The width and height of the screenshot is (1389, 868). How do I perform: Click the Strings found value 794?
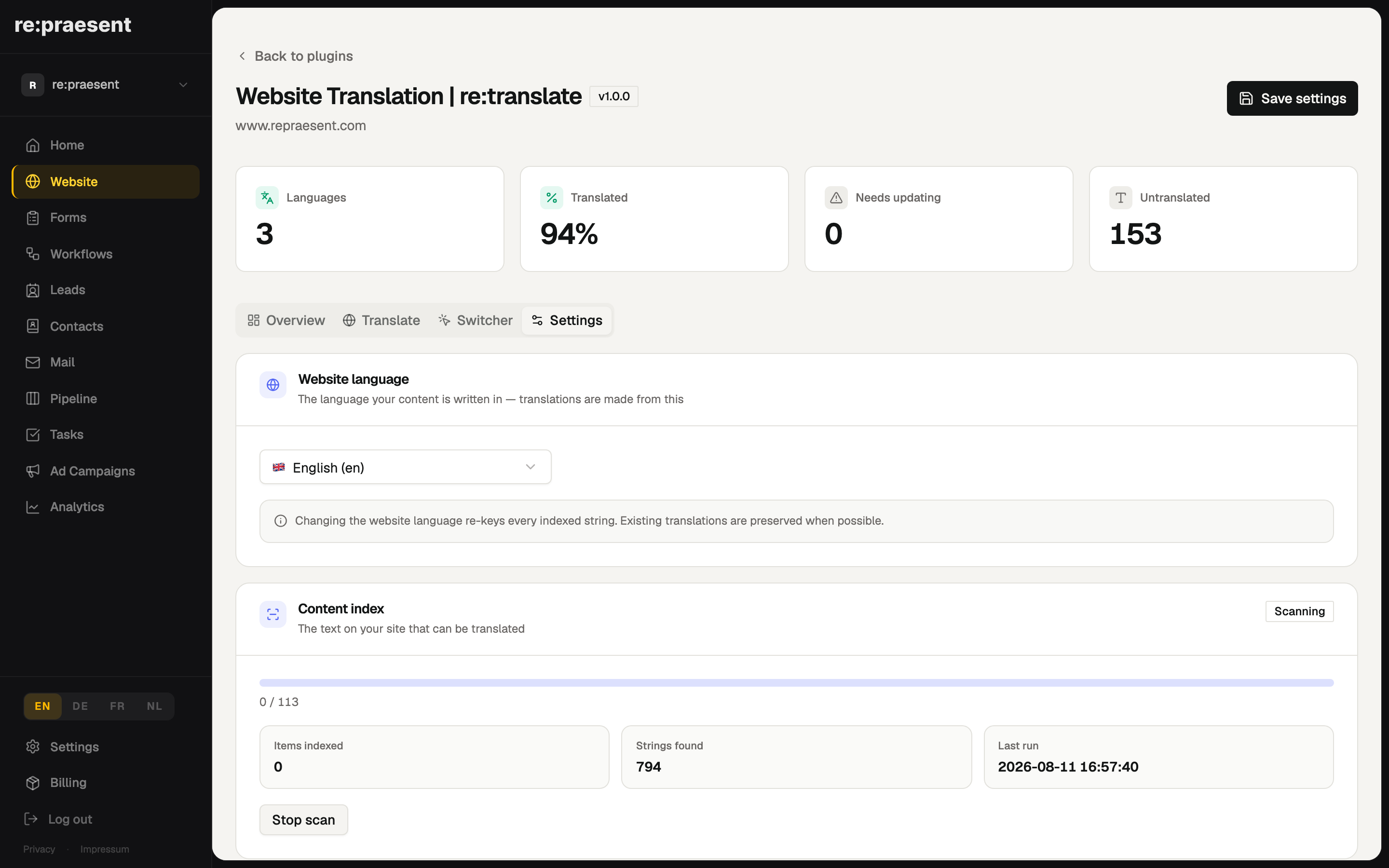(649, 766)
